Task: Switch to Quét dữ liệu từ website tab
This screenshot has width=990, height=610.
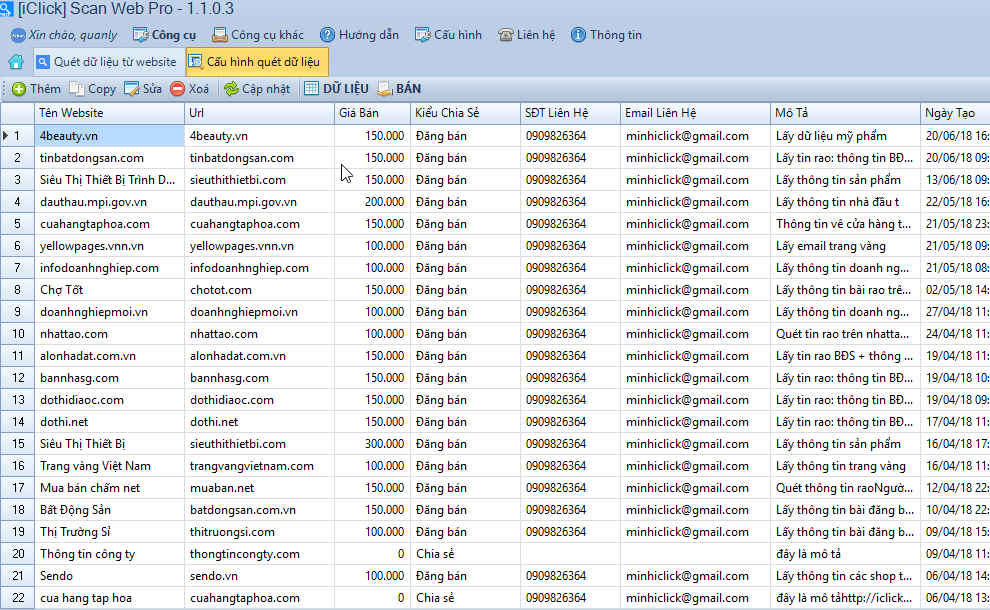Action: (x=107, y=62)
